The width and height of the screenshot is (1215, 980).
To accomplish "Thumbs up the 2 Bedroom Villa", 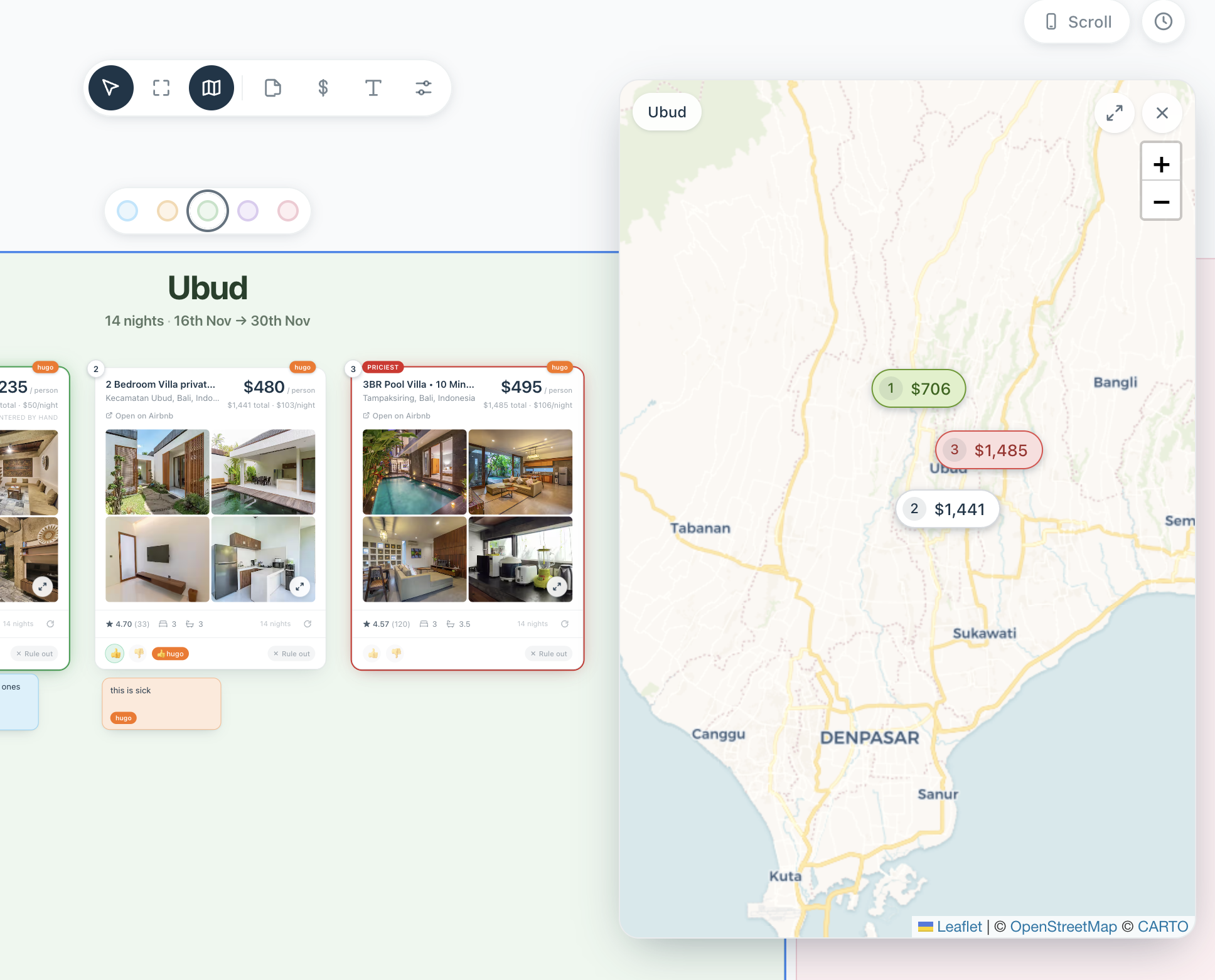I will point(115,654).
